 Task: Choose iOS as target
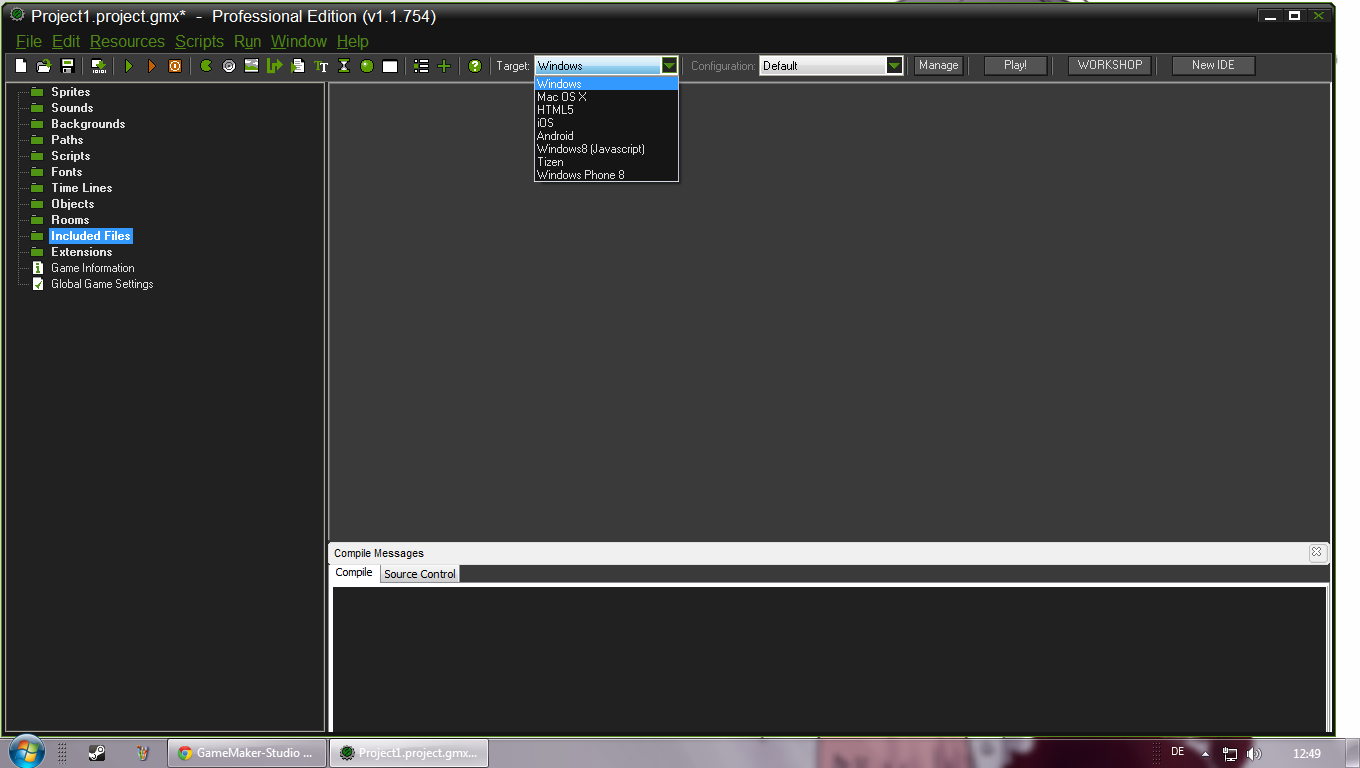click(x=606, y=123)
